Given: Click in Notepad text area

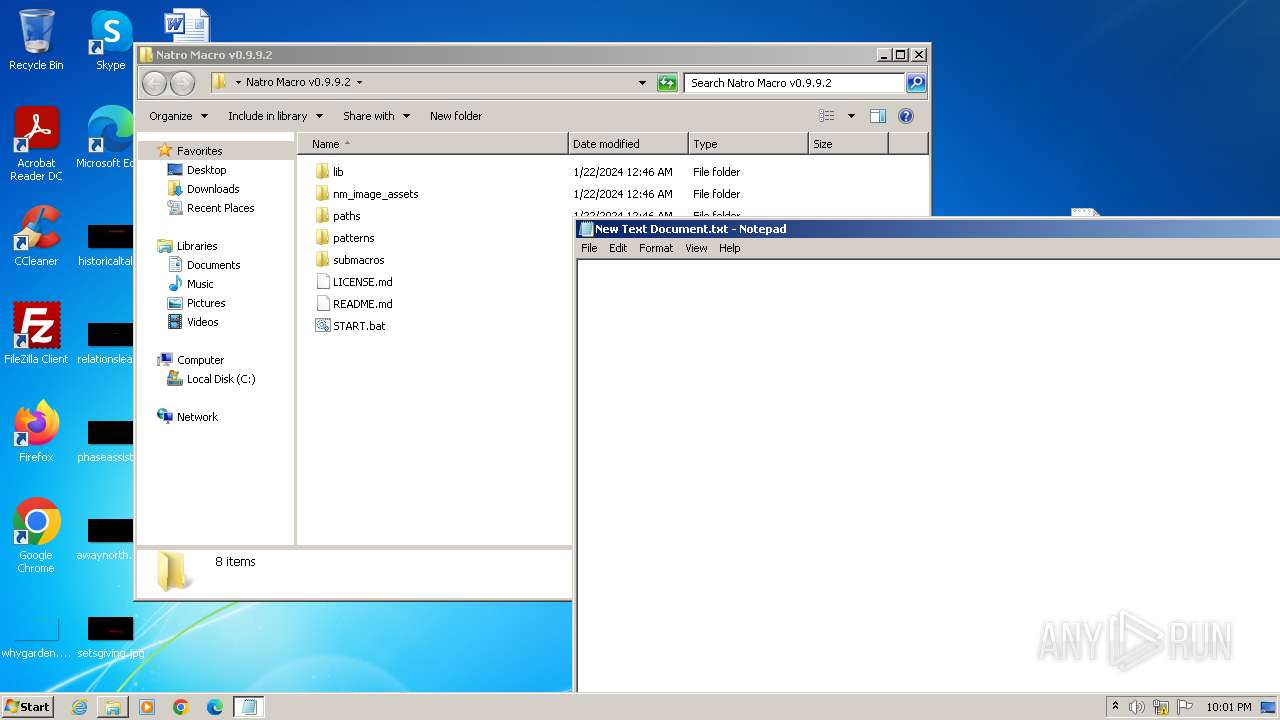Looking at the screenshot, I should 928,475.
